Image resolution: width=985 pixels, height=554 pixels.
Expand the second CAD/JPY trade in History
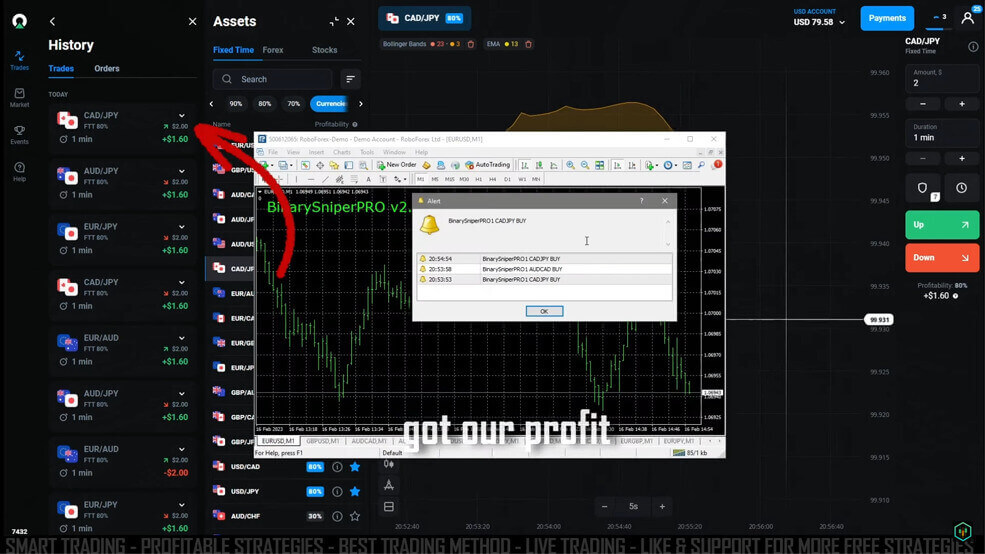pyautogui.click(x=182, y=283)
